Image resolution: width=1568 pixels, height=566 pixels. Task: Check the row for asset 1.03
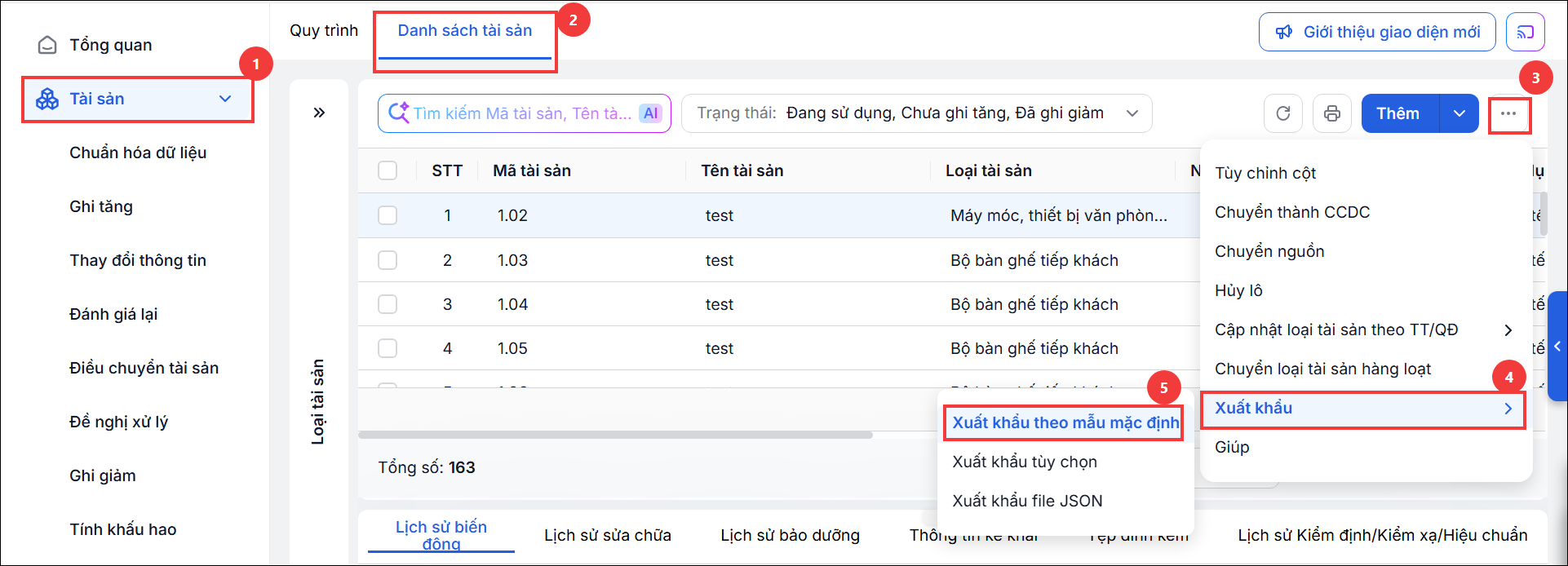click(388, 260)
